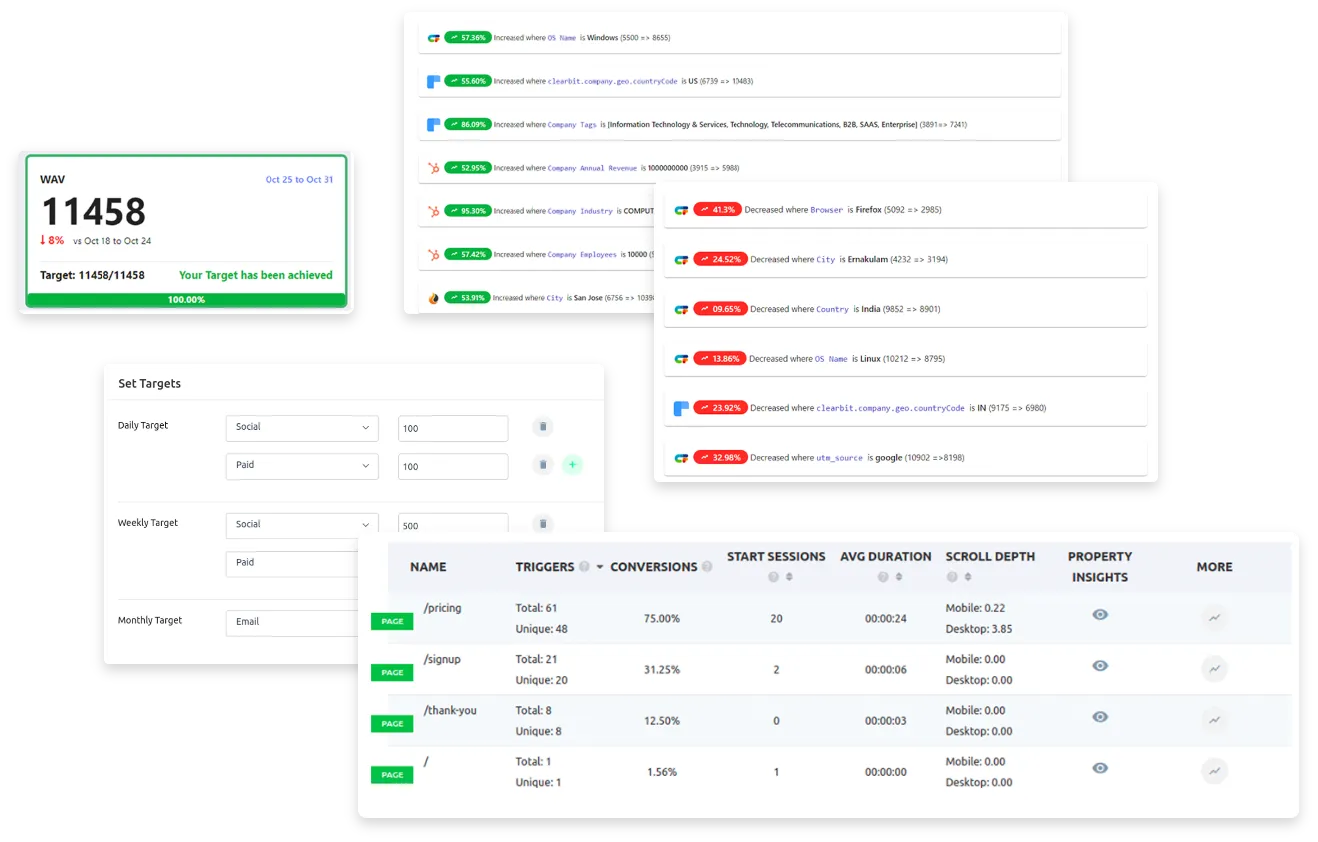Image resolution: width=1318 pixels, height=842 pixels.
Task: Open the insights eye icon for /pricing
Action: pyautogui.click(x=1100, y=615)
